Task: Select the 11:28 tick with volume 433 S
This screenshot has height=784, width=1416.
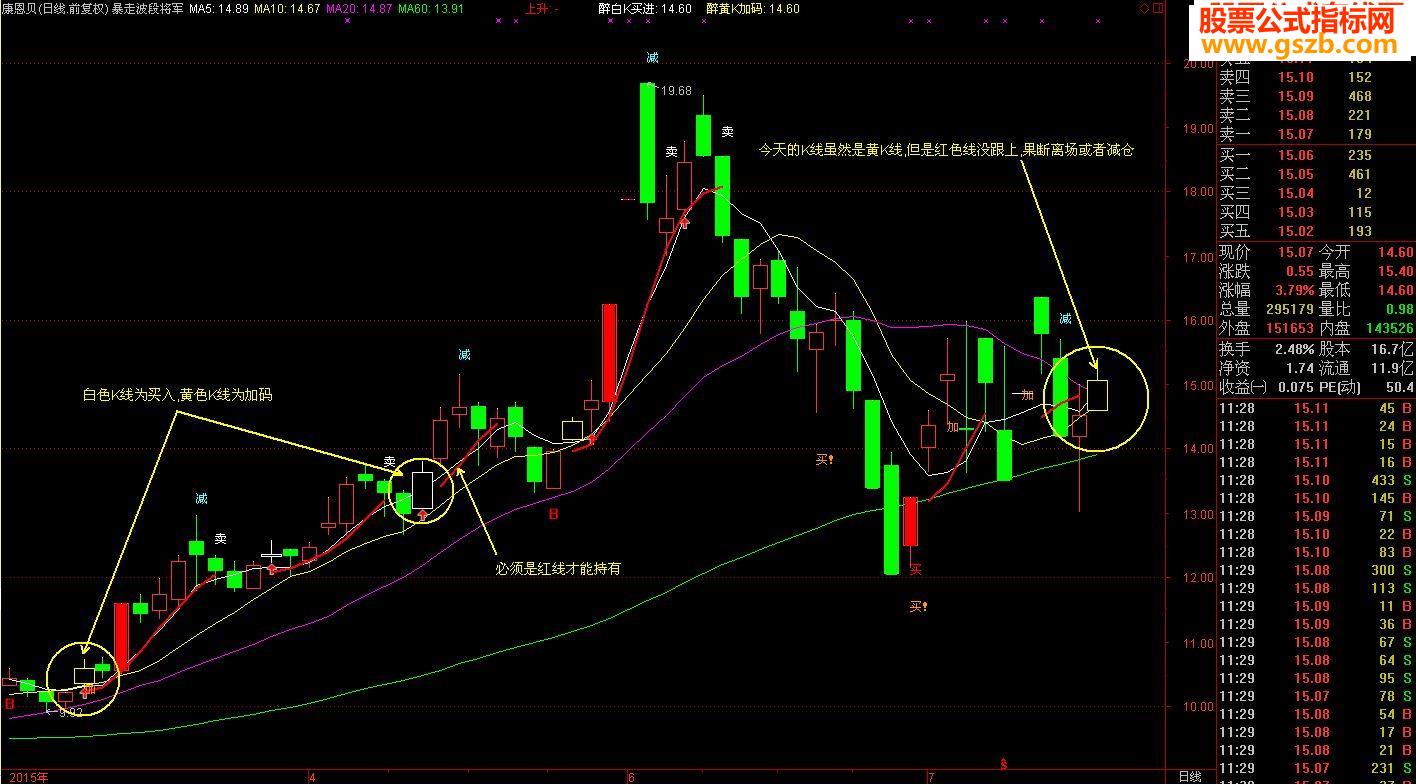Action: pos(1316,480)
